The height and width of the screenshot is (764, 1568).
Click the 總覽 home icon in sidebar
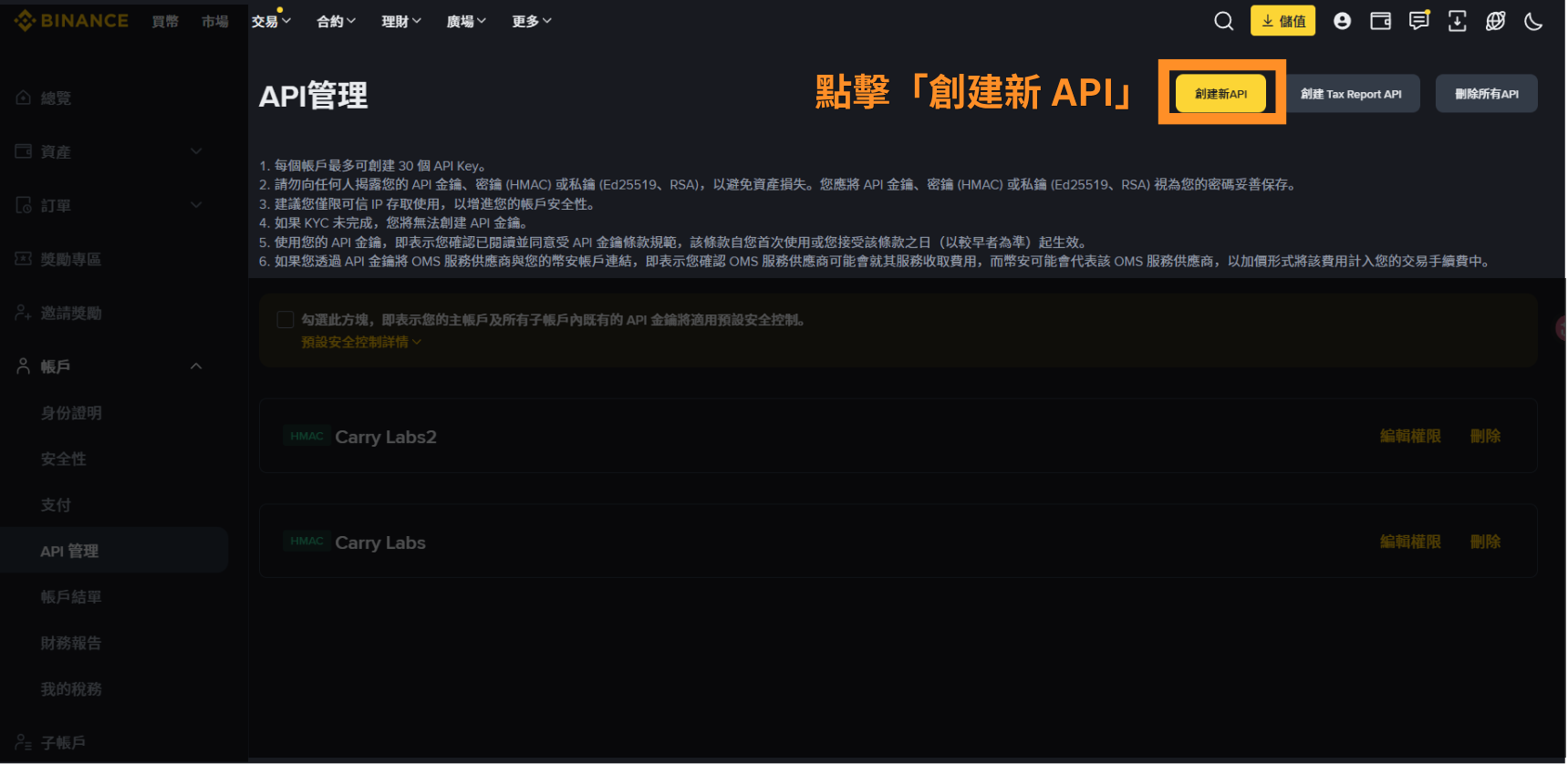coord(24,98)
